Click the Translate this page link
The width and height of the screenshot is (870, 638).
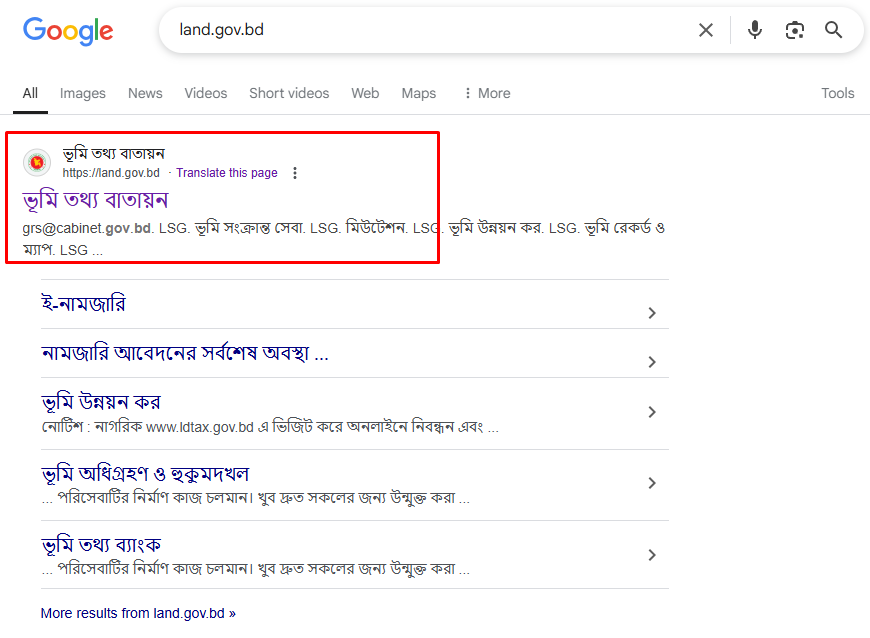(x=227, y=173)
